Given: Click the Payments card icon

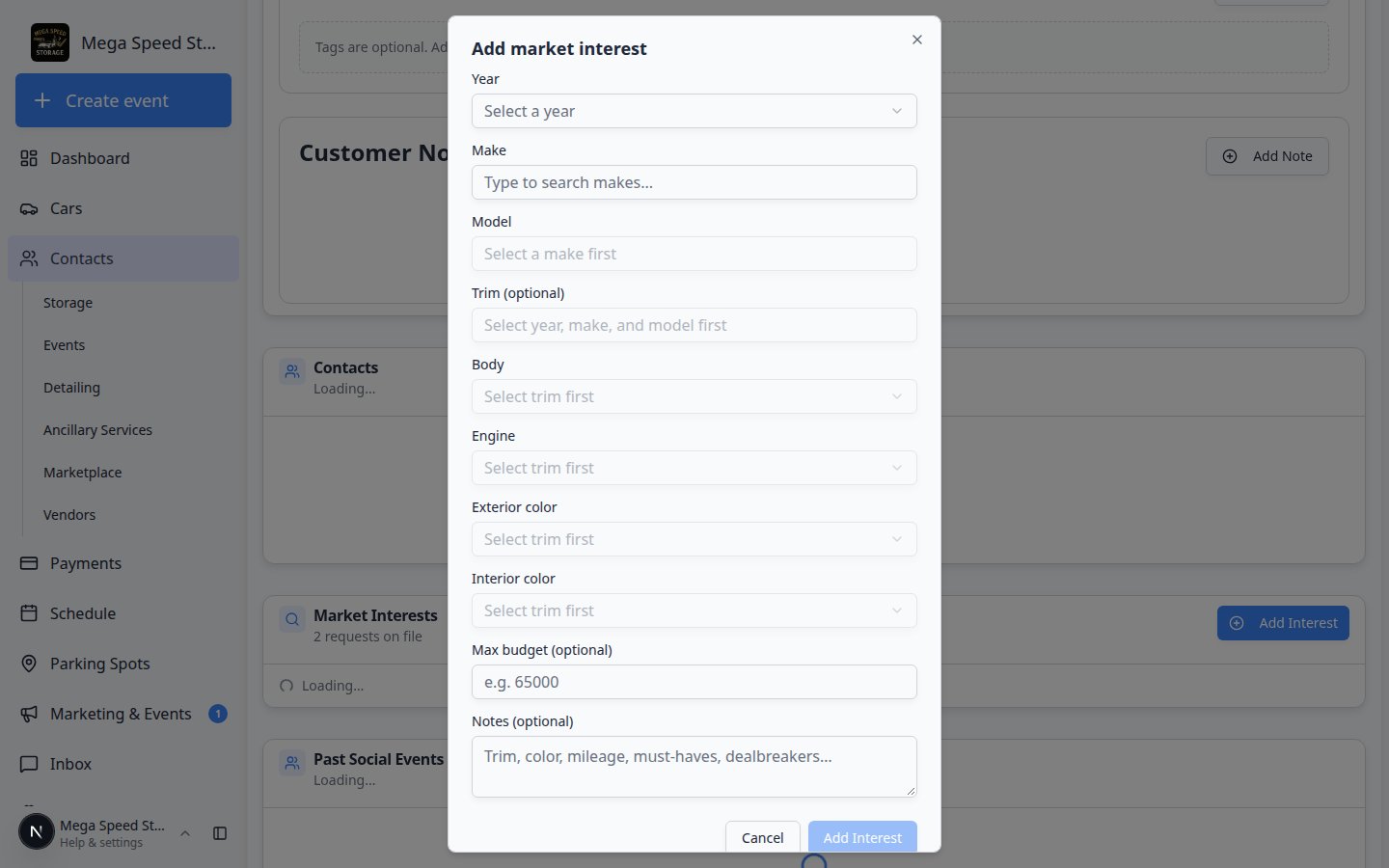Looking at the screenshot, I should click(29, 563).
